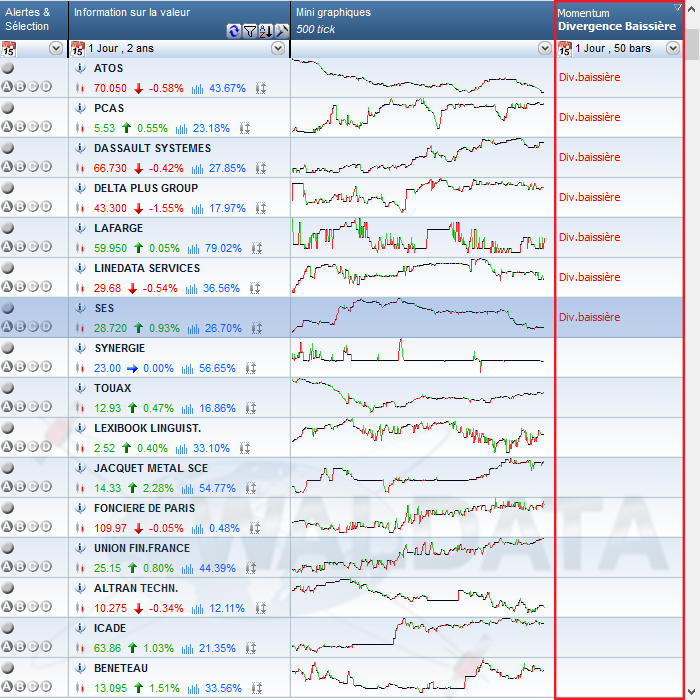Click 'Div.baissière' signal in SES row

(589, 317)
